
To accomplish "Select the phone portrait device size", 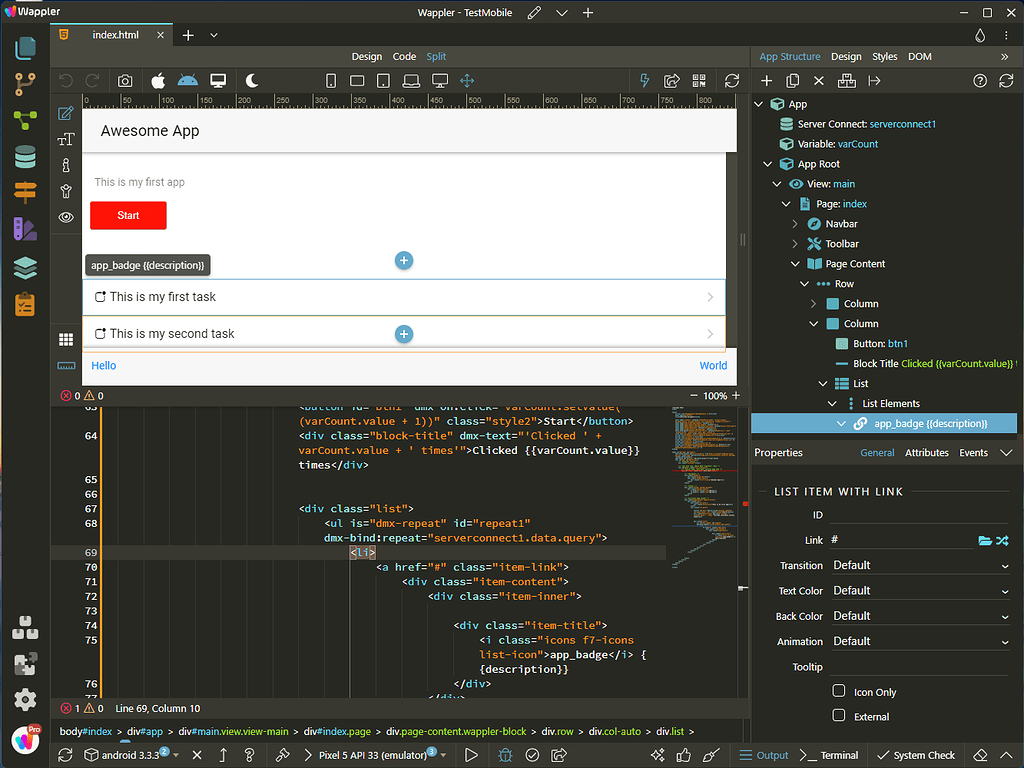I will tap(331, 81).
